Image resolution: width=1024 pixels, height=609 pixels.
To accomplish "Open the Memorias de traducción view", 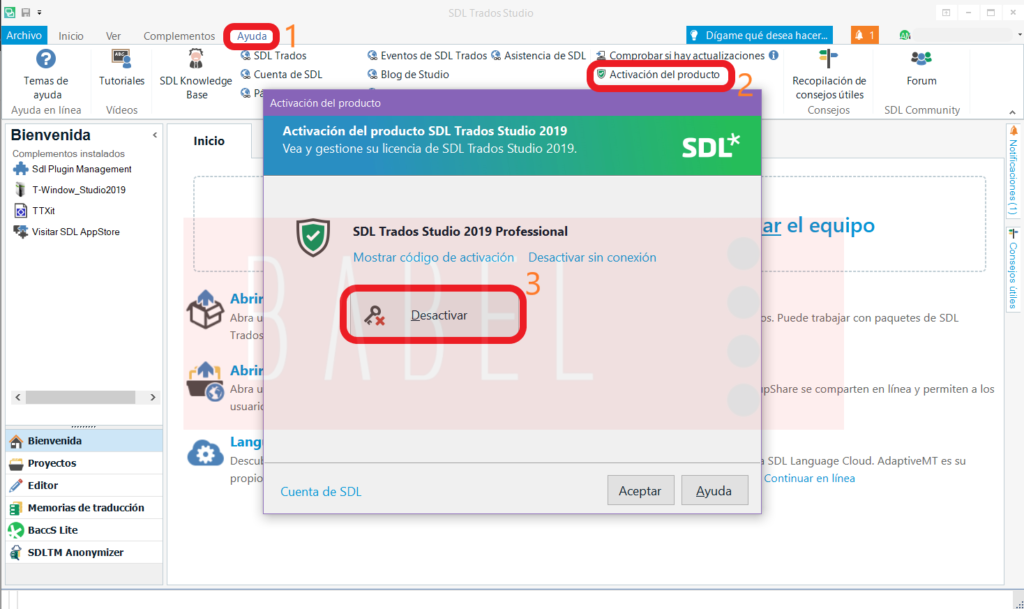I will [x=84, y=507].
